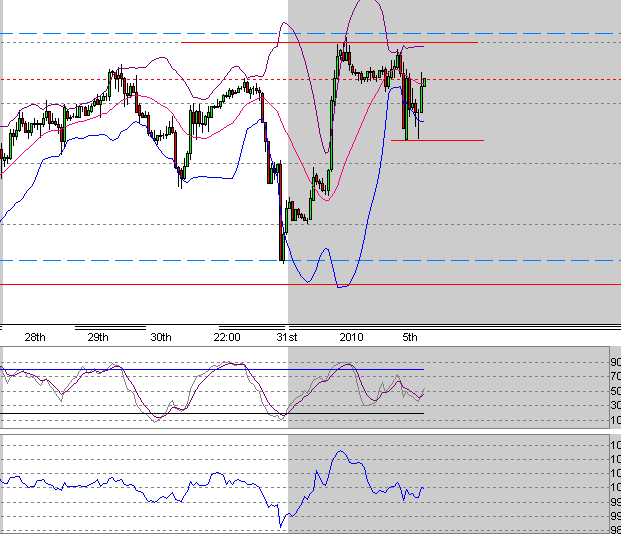
Task: Click the 50 level on oscillator scale
Action: point(615,391)
